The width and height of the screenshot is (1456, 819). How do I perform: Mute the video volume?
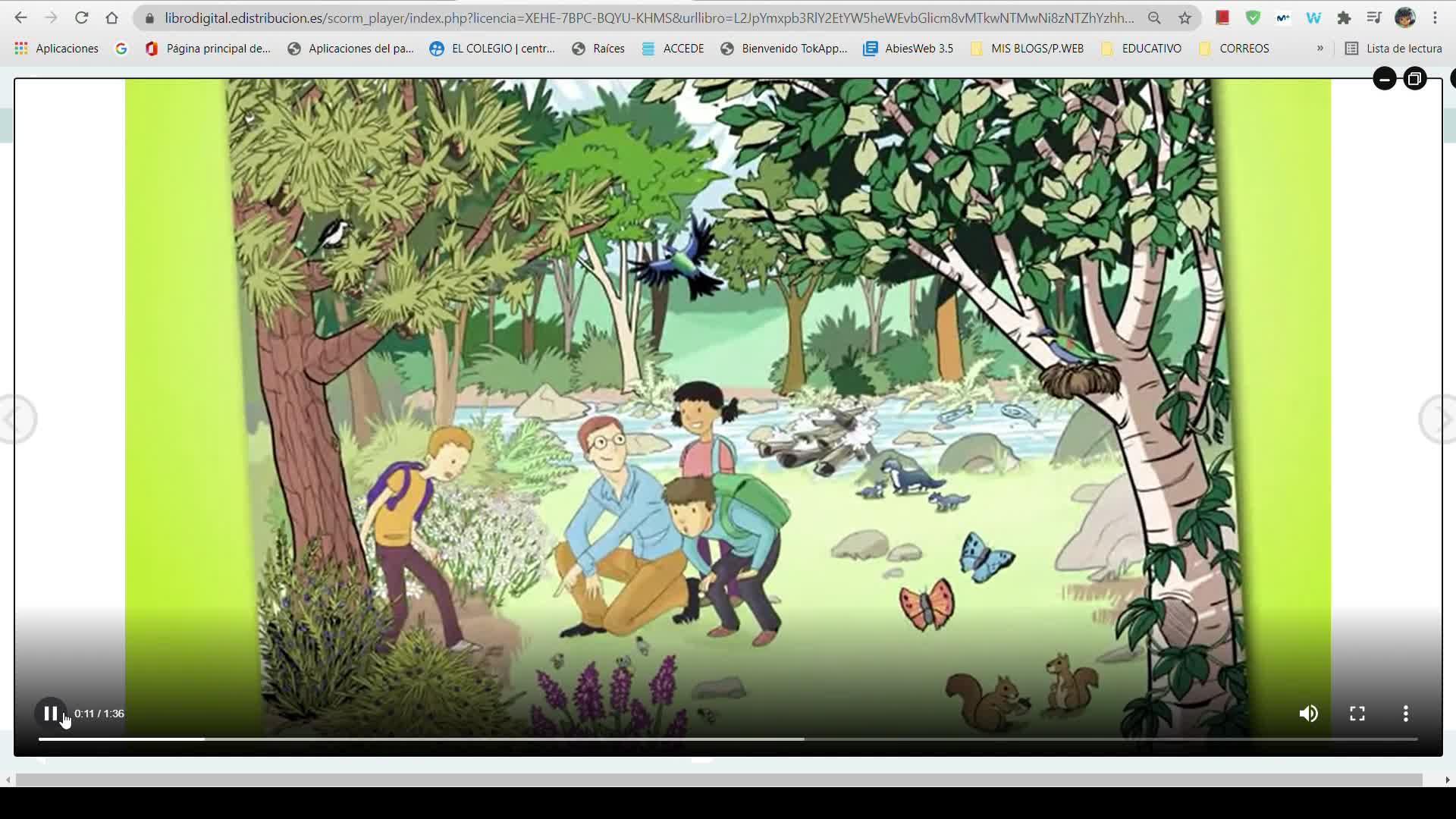pos(1308,714)
